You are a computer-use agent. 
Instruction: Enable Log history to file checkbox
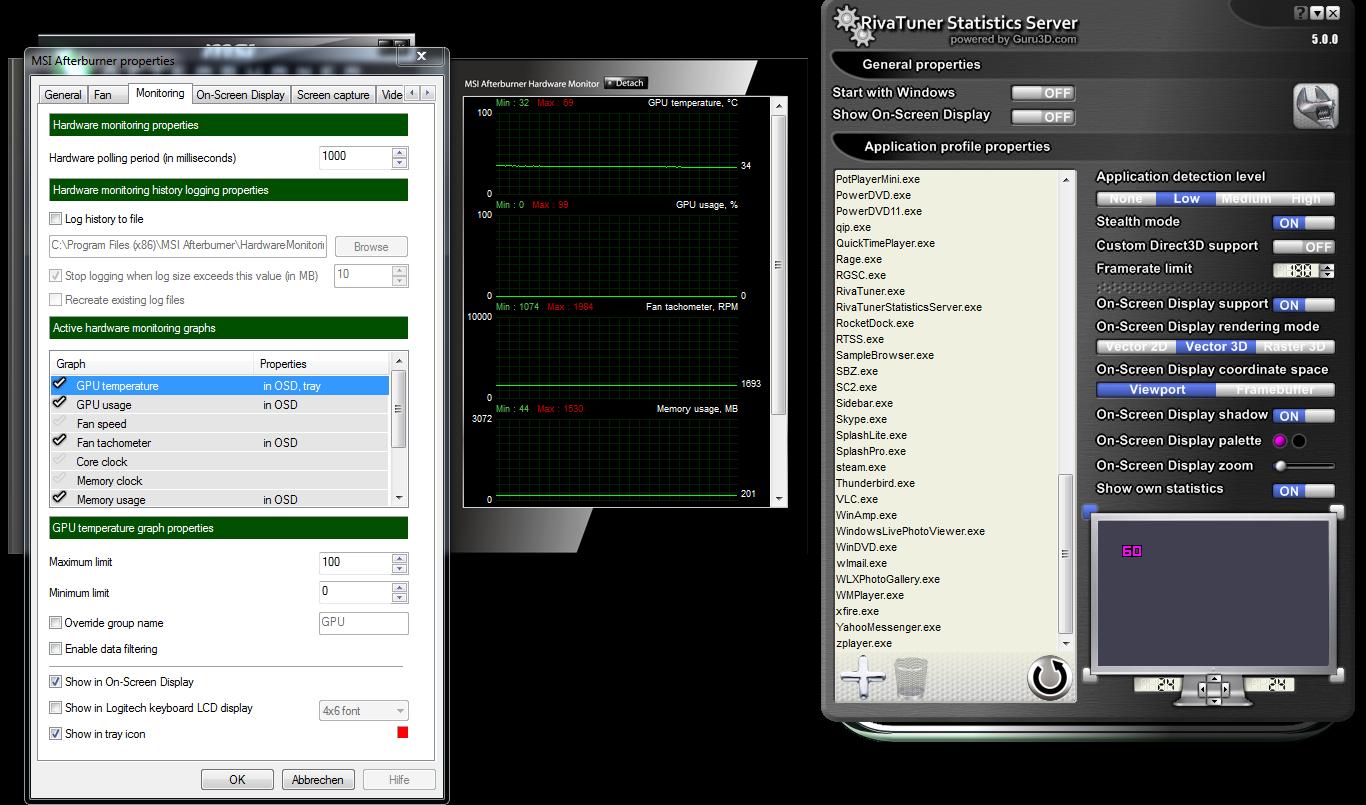pos(56,219)
